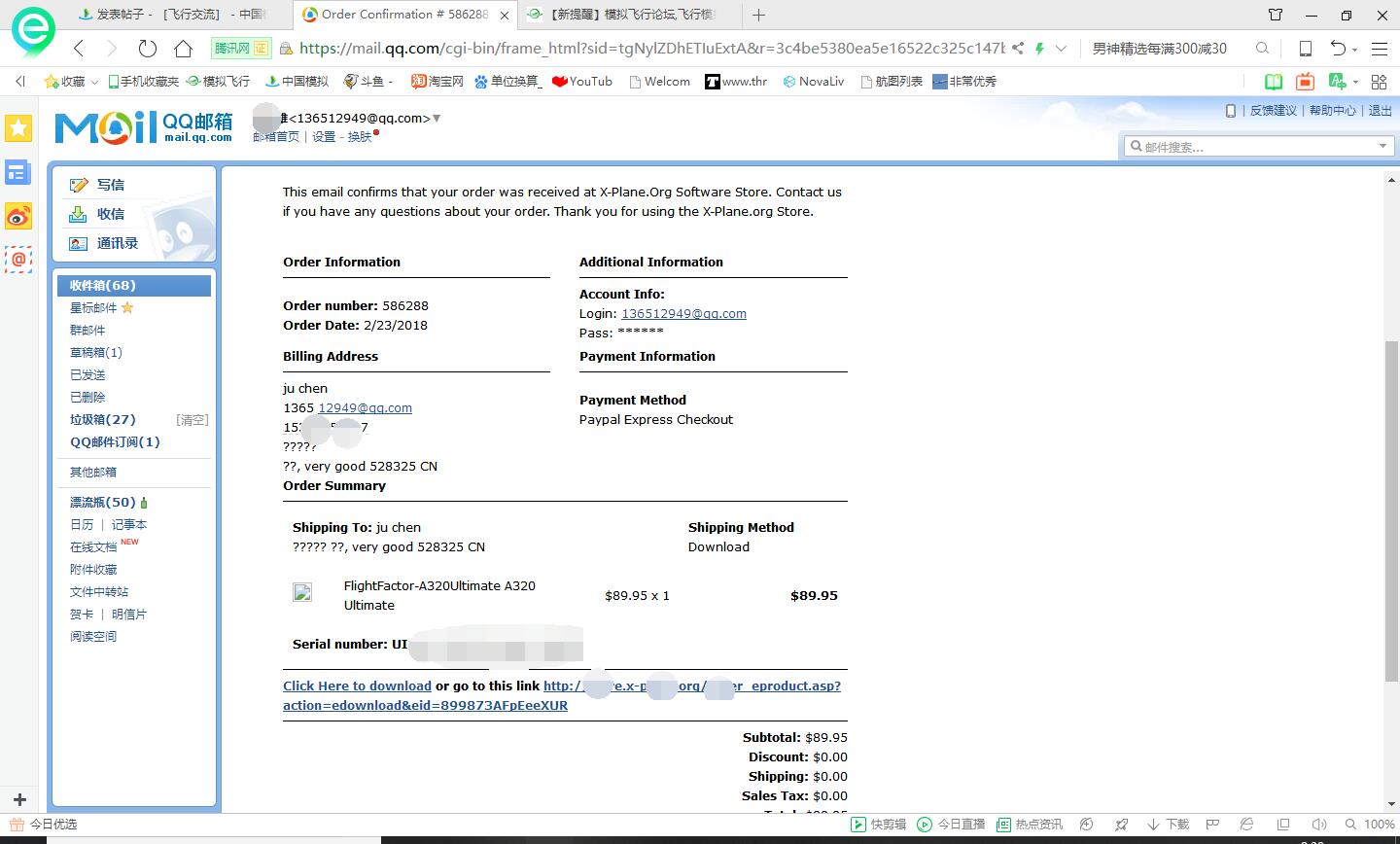Open the 淘宝网 bookmark
The image size is (1400, 844).
pyautogui.click(x=437, y=82)
